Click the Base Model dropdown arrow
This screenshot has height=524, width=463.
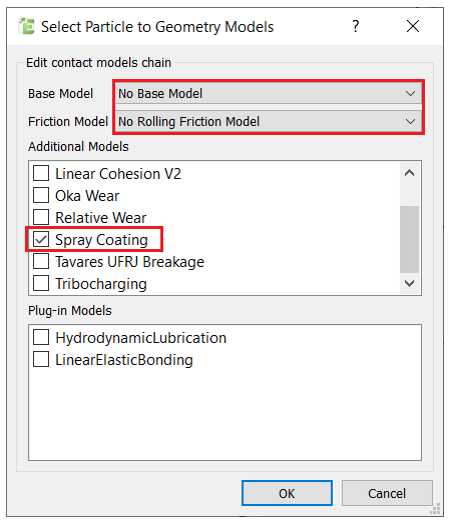coord(411,94)
